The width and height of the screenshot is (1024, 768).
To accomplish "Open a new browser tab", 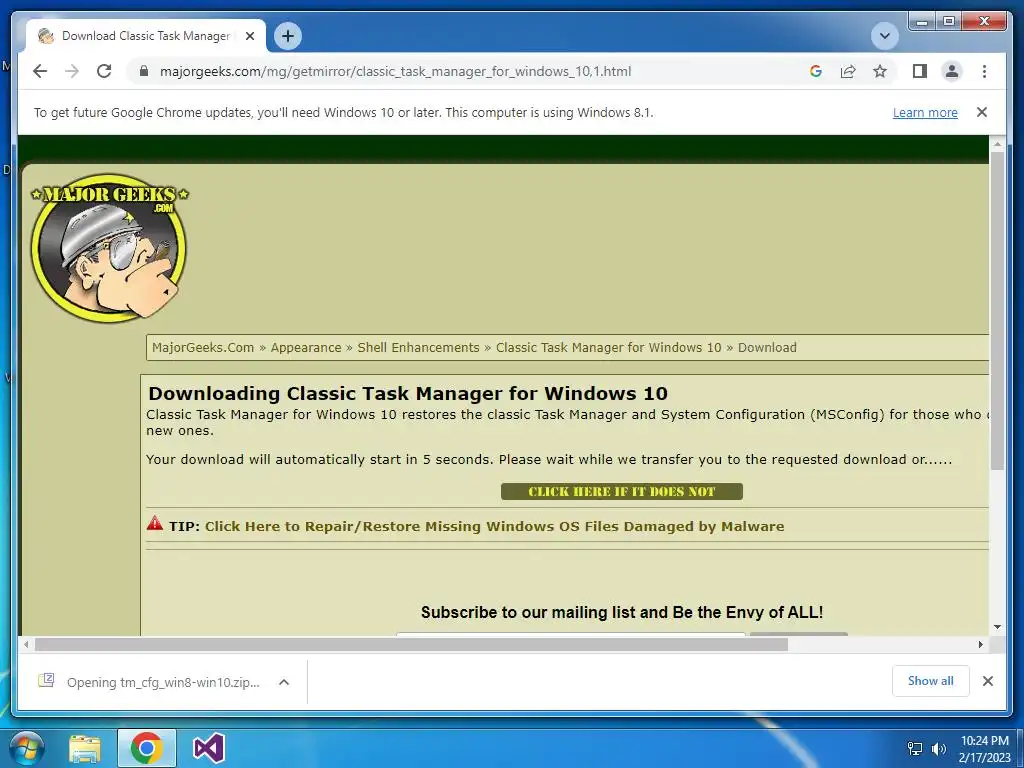I will [288, 36].
